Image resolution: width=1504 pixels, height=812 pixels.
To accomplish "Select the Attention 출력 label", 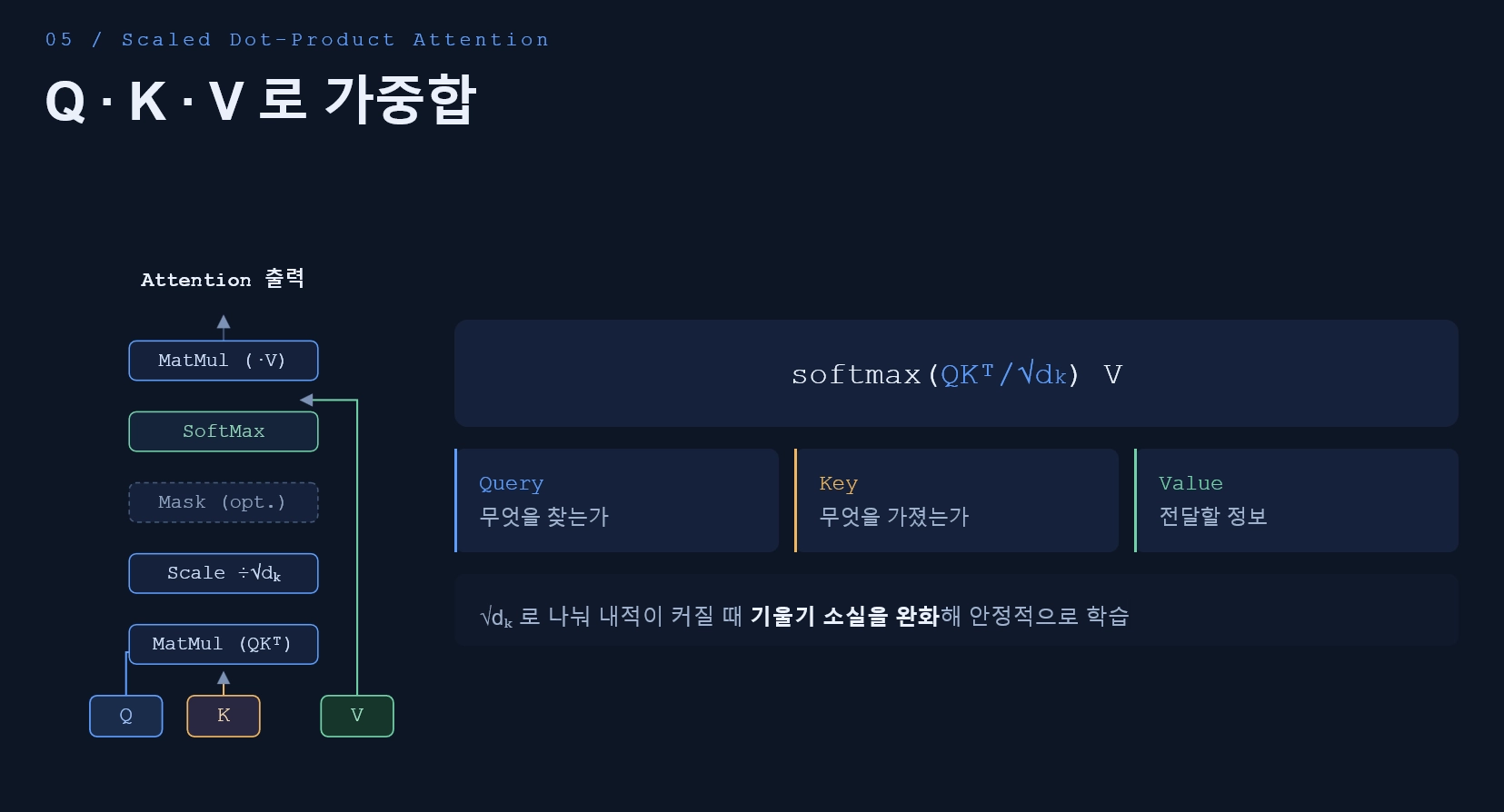I will 223,279.
